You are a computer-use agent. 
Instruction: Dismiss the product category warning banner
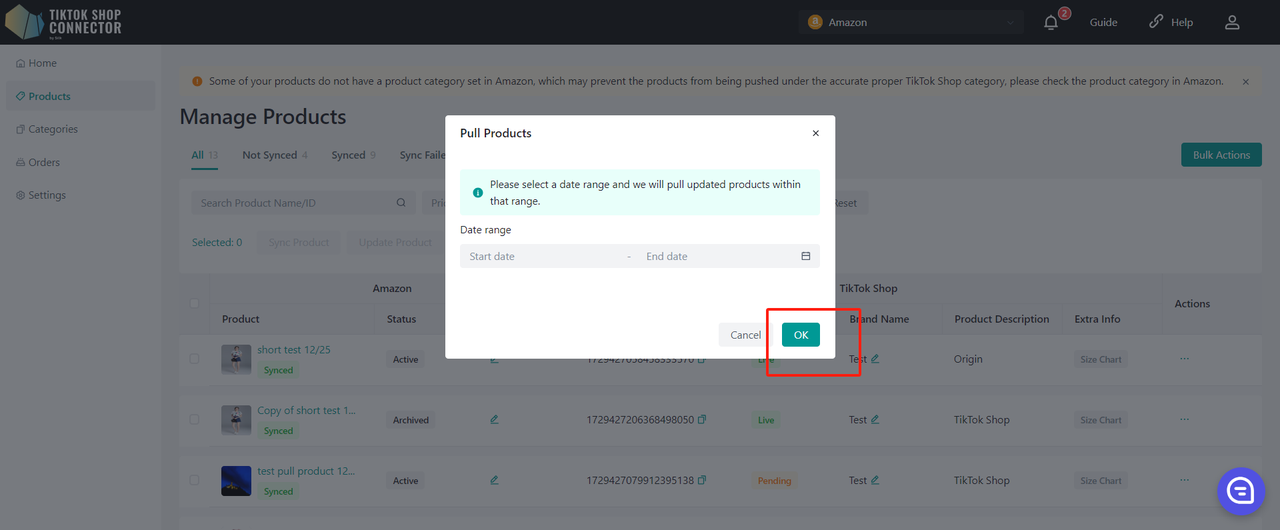click(x=1245, y=81)
